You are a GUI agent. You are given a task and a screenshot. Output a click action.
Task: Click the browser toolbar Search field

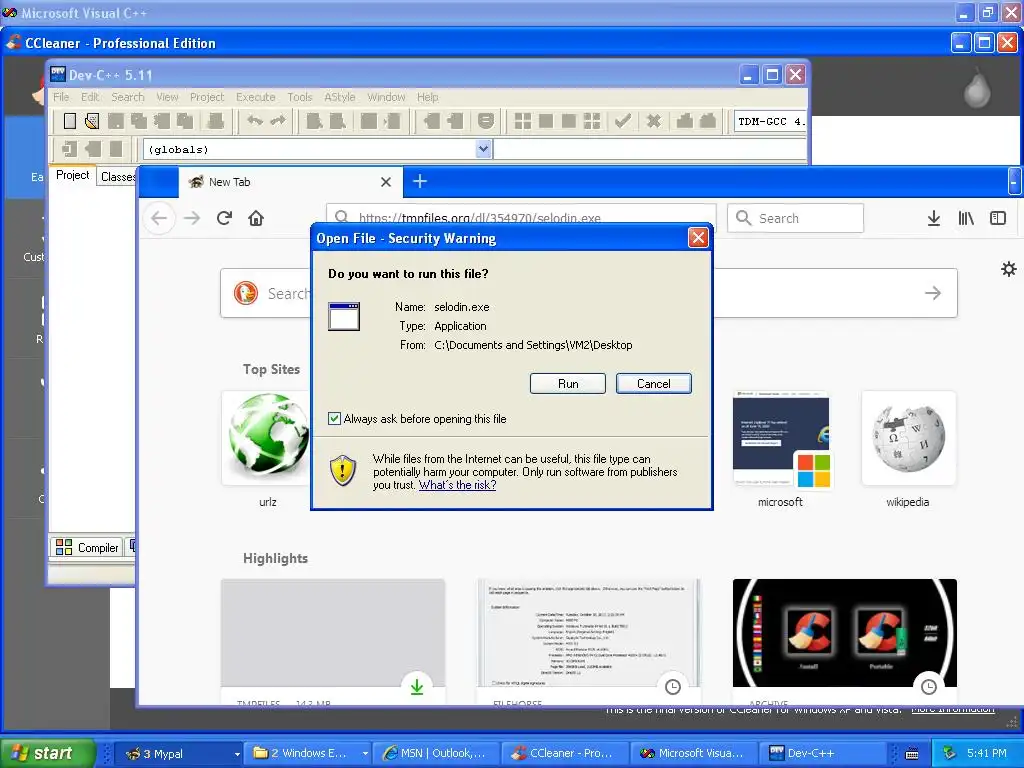pyautogui.click(x=795, y=217)
